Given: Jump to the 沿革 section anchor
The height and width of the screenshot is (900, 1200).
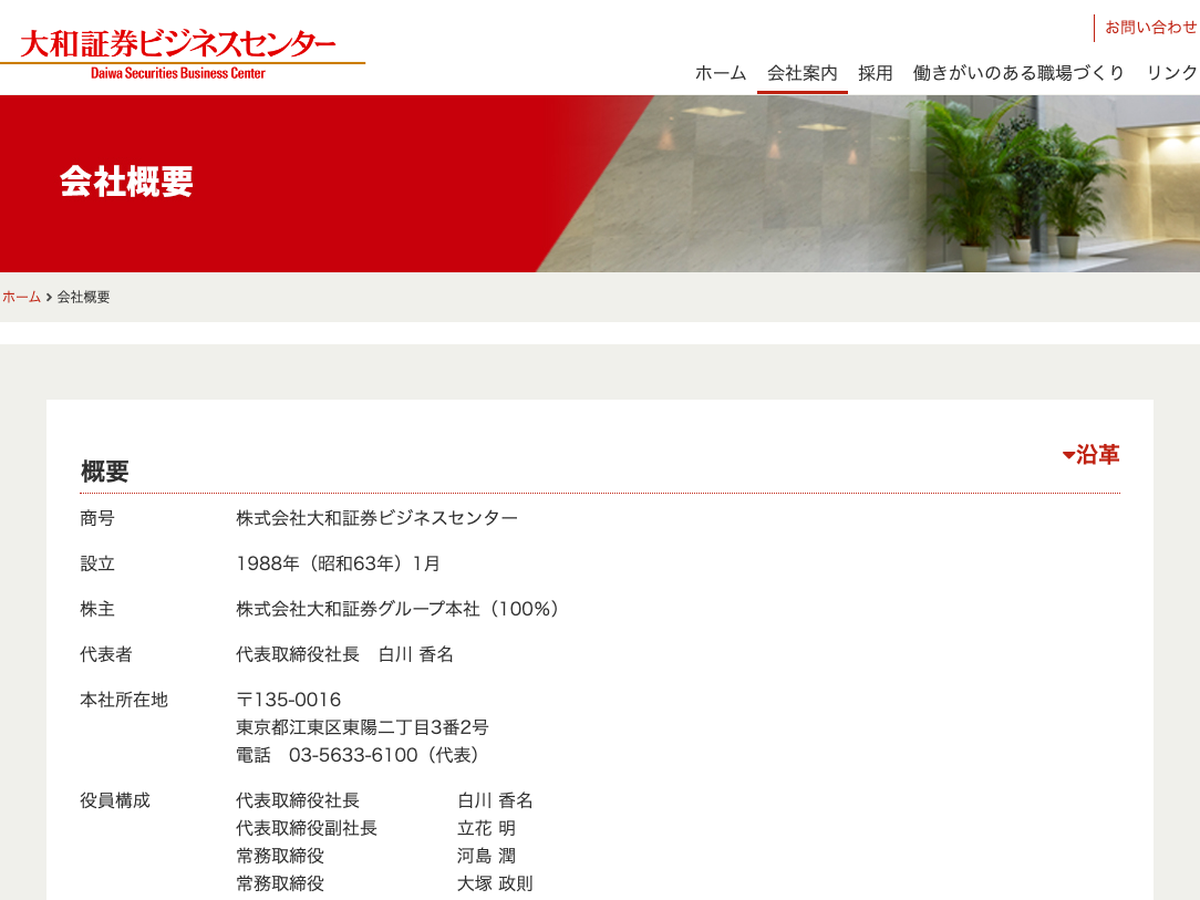Looking at the screenshot, I should (1091, 455).
